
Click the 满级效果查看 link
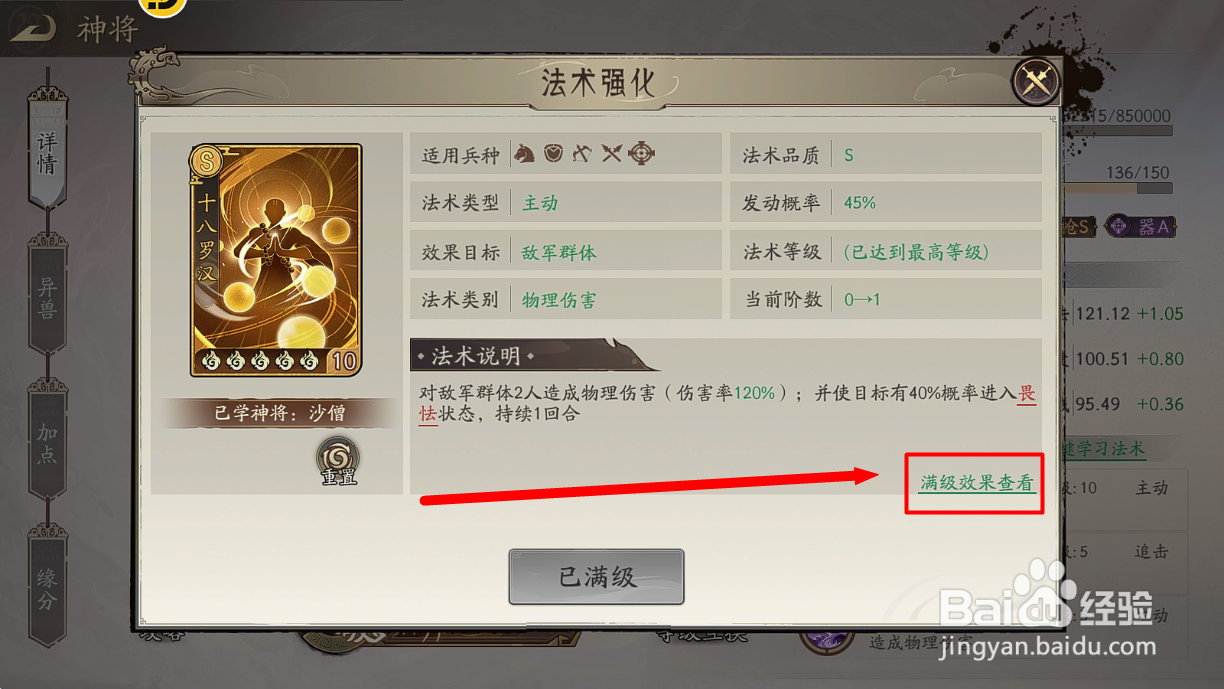pos(976,483)
